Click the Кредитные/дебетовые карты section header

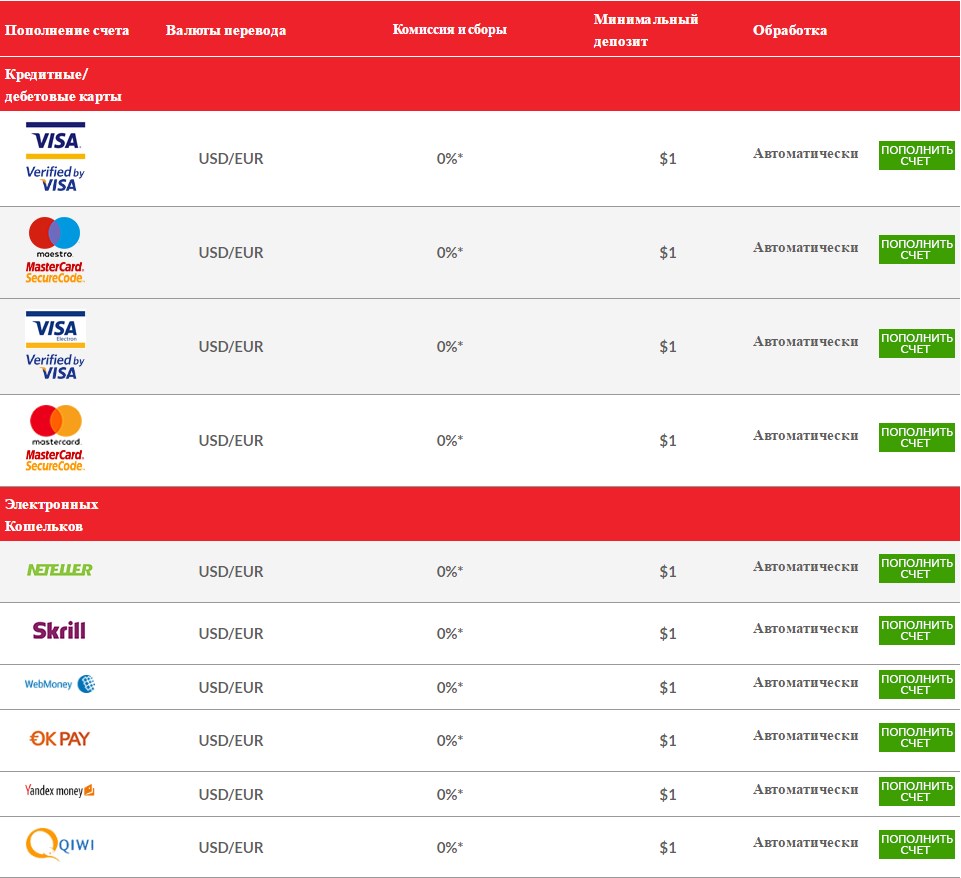click(x=64, y=85)
